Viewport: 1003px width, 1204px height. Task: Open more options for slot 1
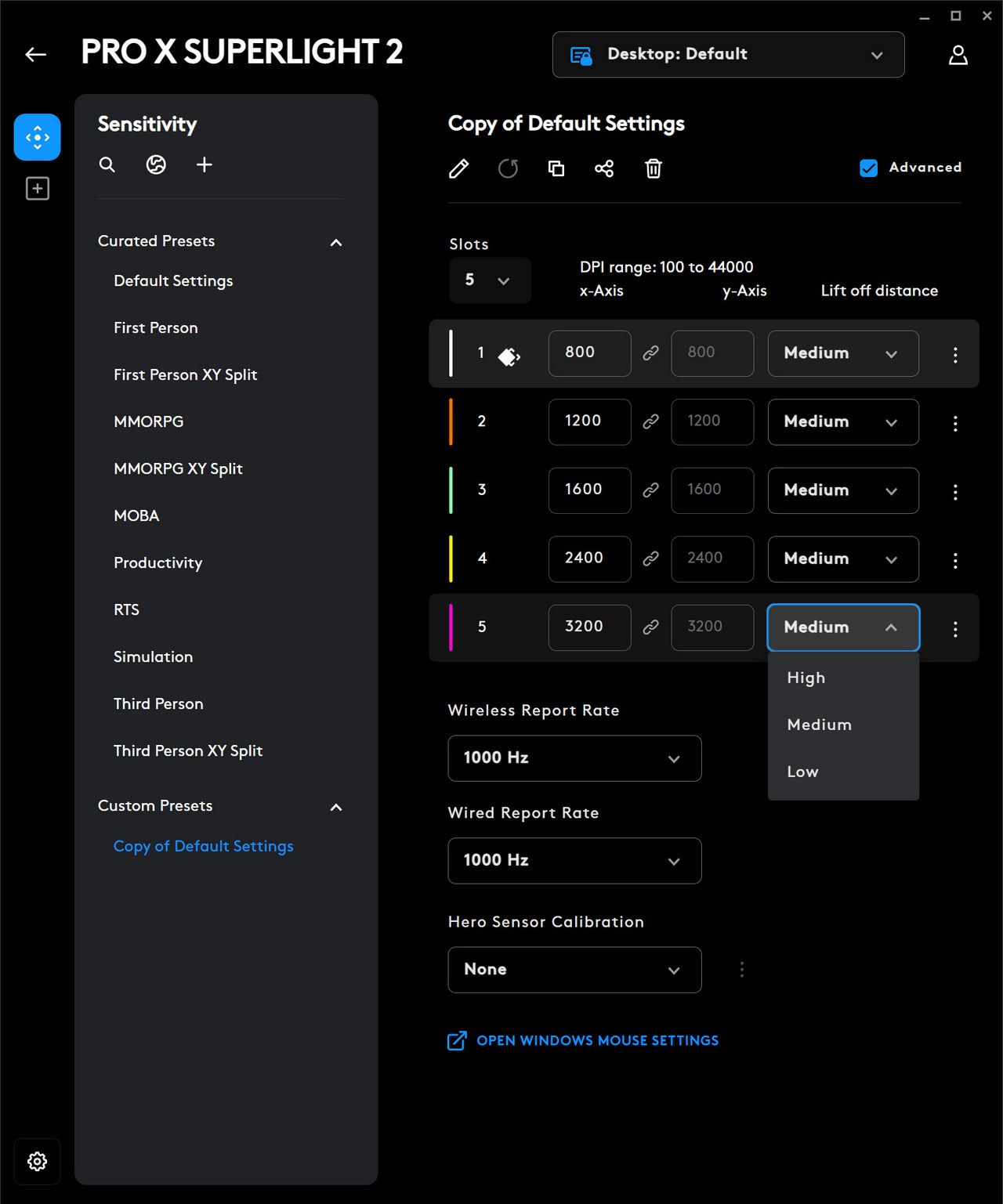pyautogui.click(x=955, y=355)
